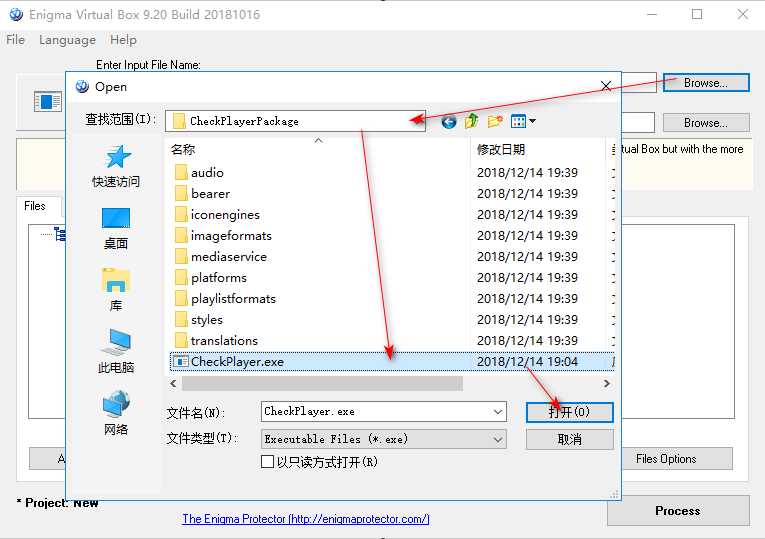765x539 pixels.
Task: Expand the file name dropdown
Action: point(498,412)
